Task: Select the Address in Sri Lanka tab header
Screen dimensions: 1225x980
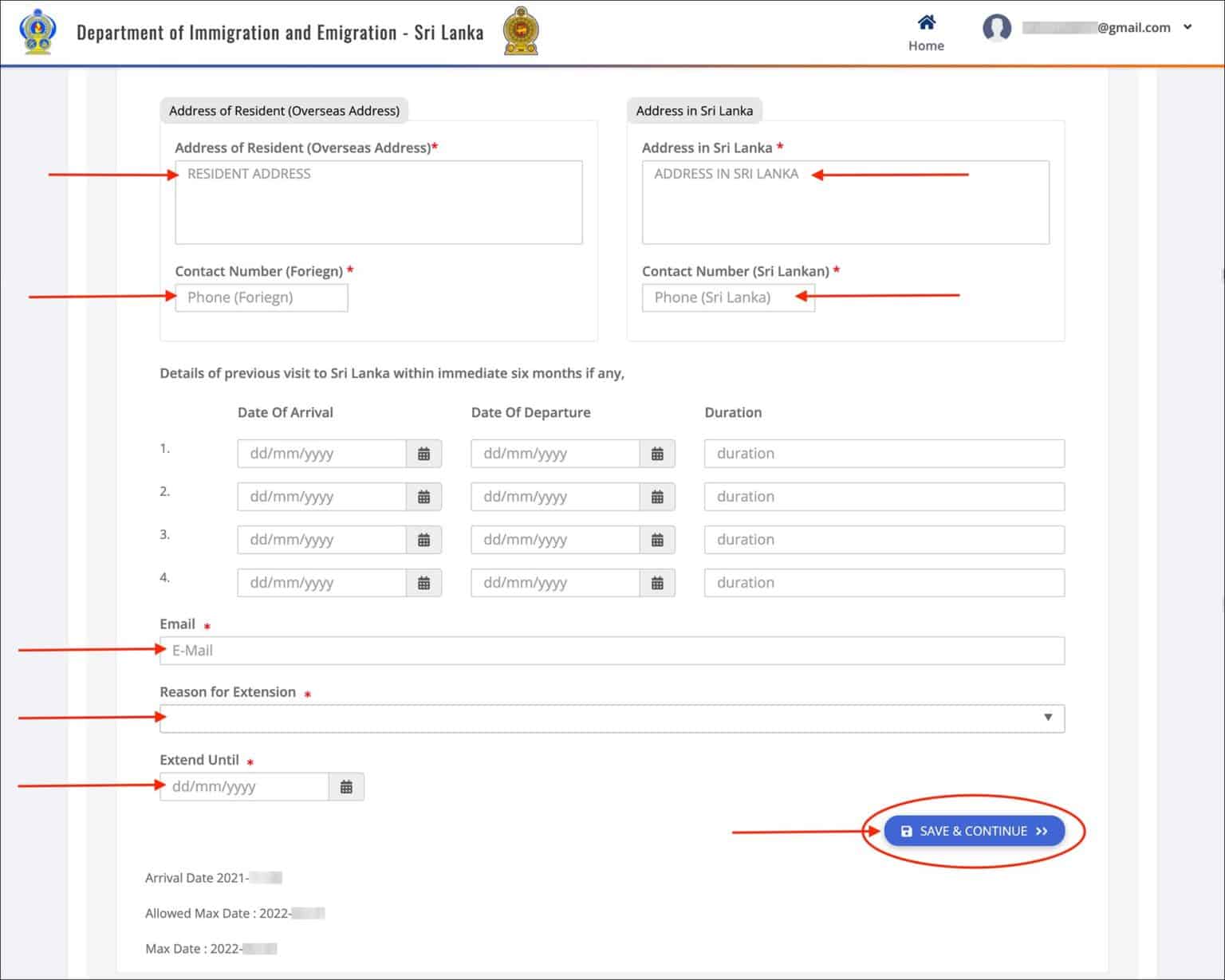Action: [695, 111]
